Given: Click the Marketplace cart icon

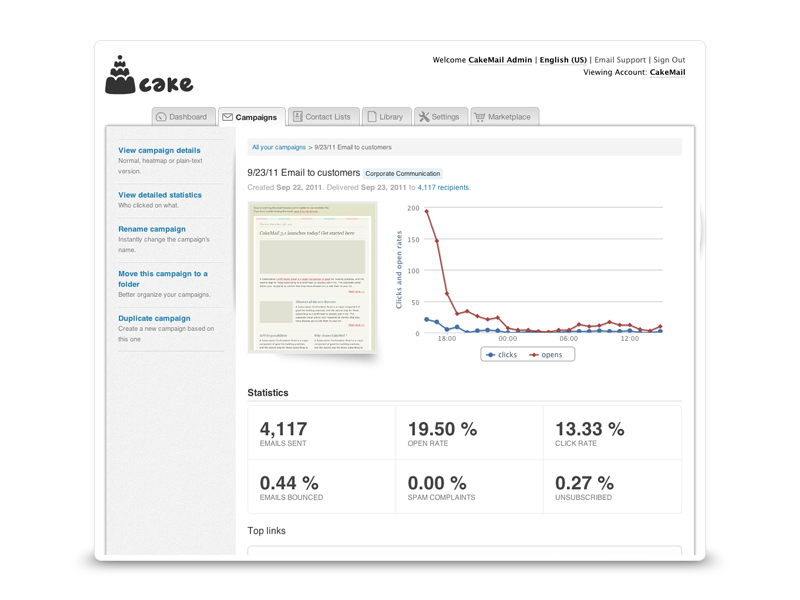Looking at the screenshot, I should pos(480,117).
